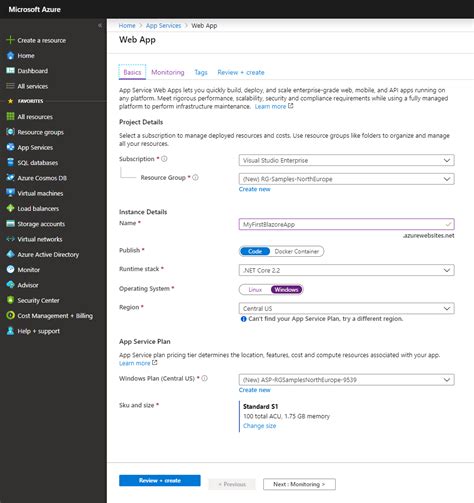
Task: Click the Subscription info icon
Action: [164, 159]
